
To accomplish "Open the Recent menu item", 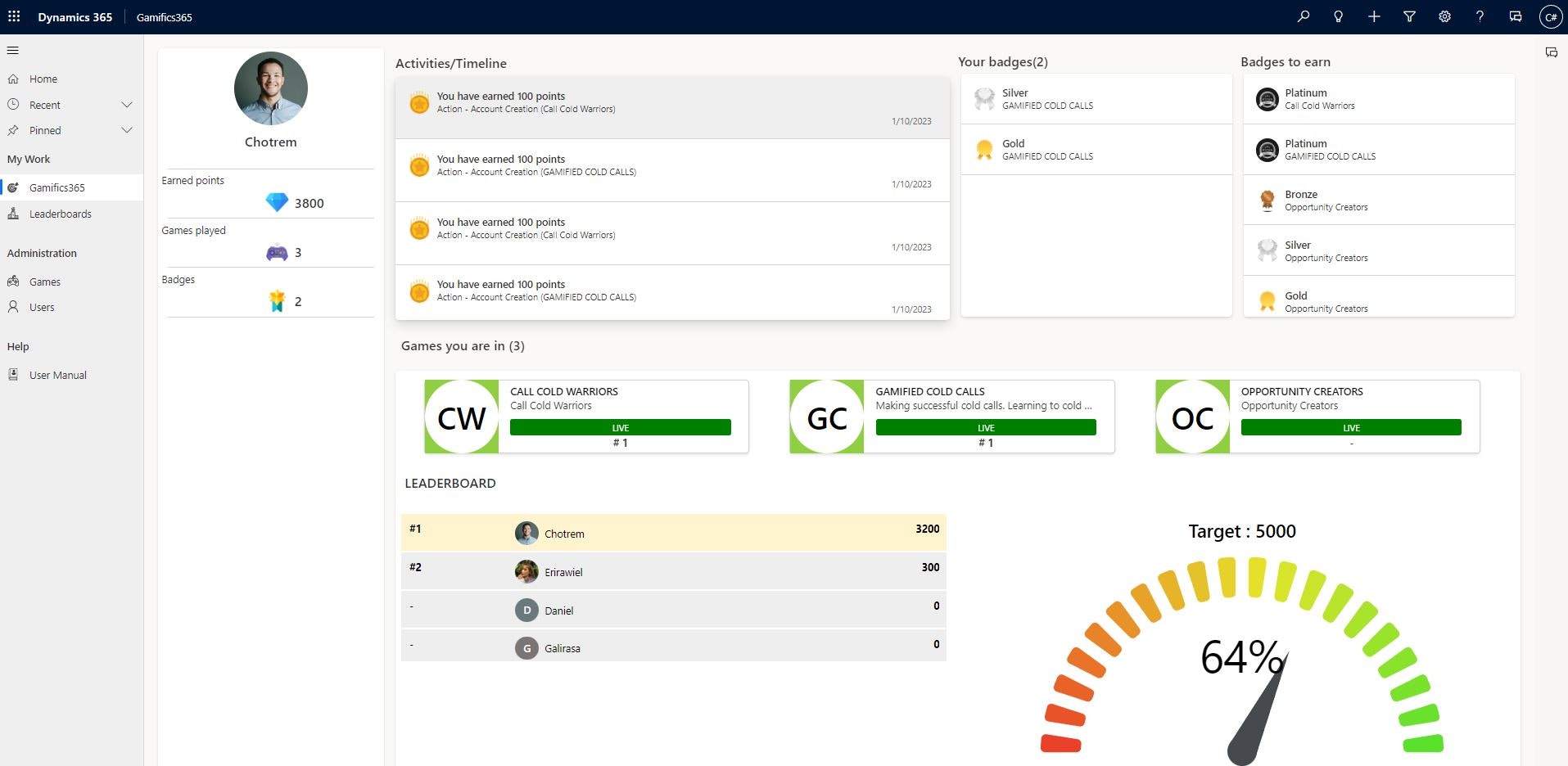I will 44,105.
